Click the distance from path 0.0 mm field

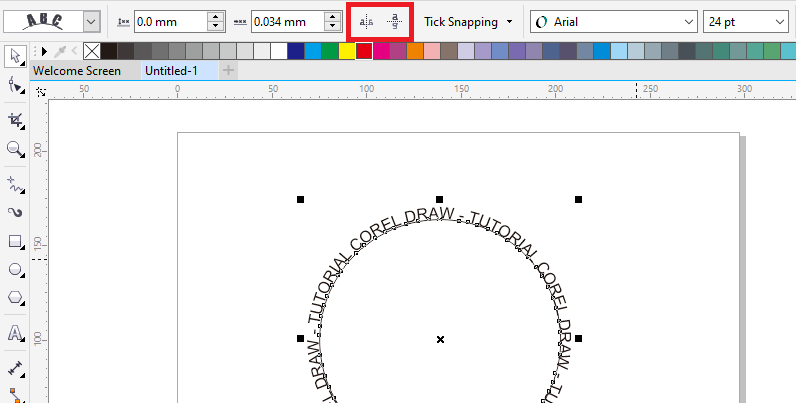click(171, 22)
